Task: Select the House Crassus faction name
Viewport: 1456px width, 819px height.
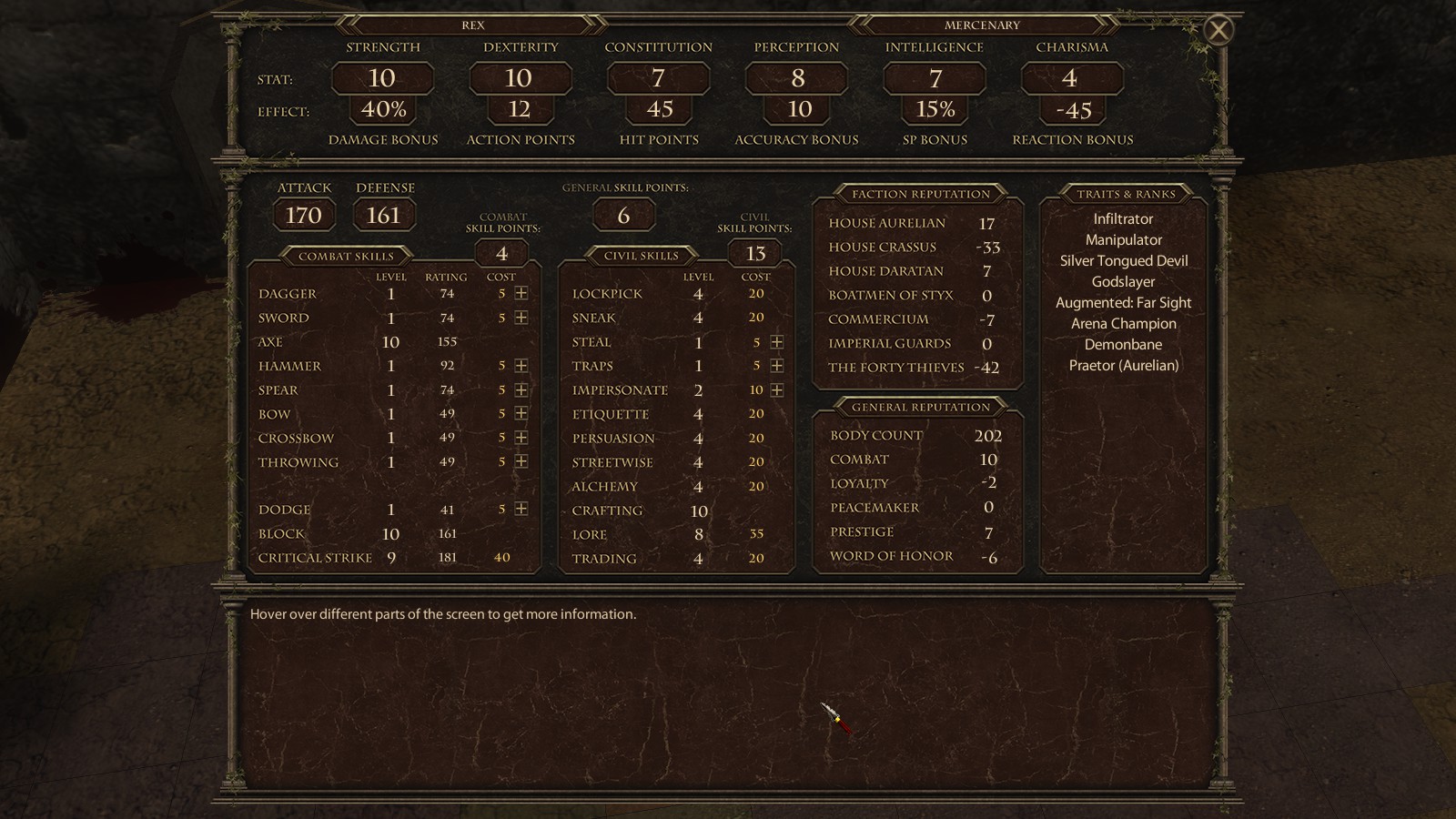Action: click(883, 248)
